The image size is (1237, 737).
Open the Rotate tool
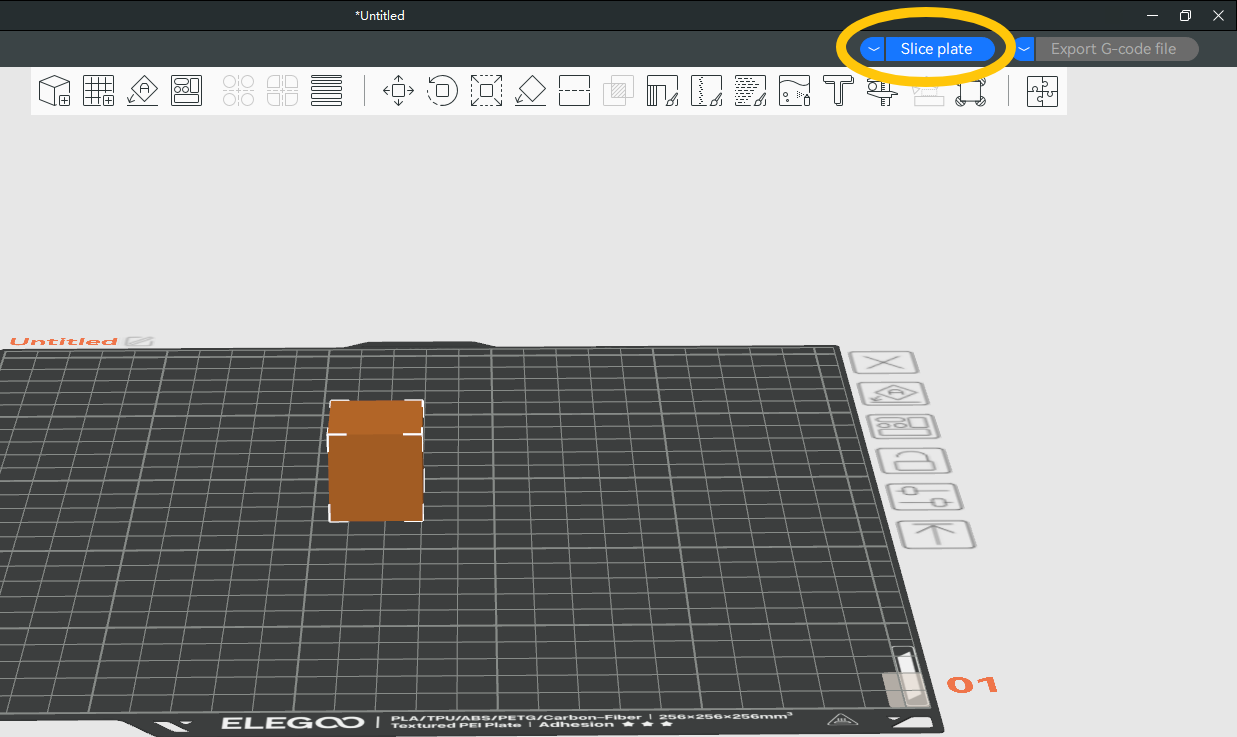pyautogui.click(x=442, y=90)
